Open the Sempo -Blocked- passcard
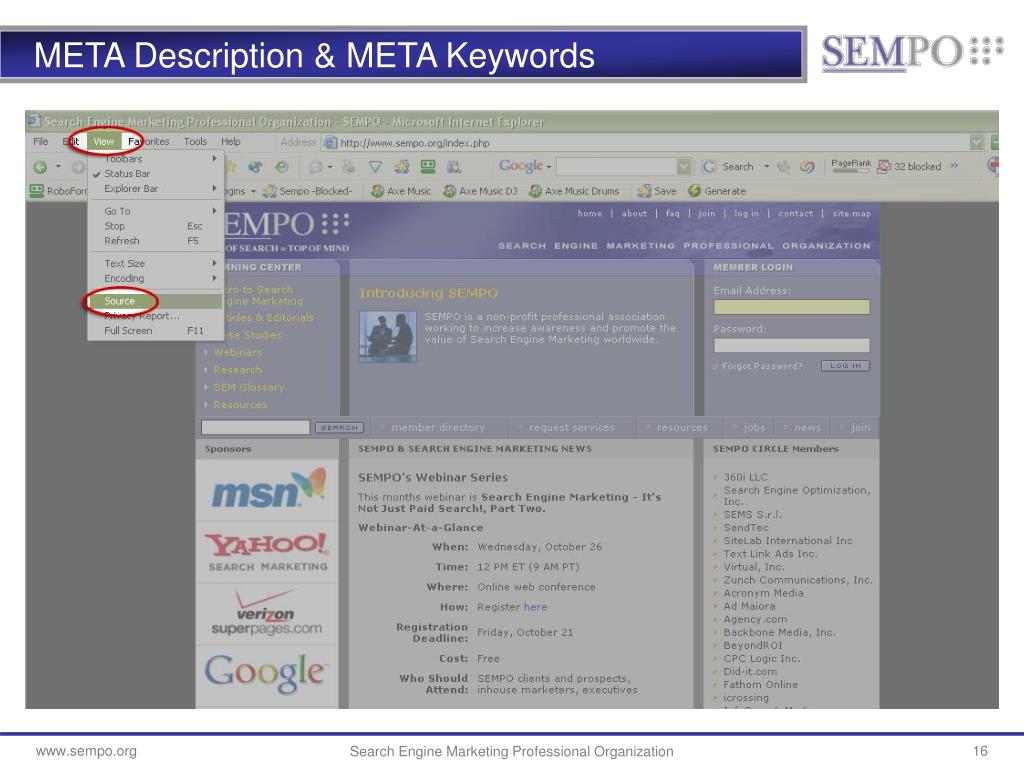 point(308,191)
